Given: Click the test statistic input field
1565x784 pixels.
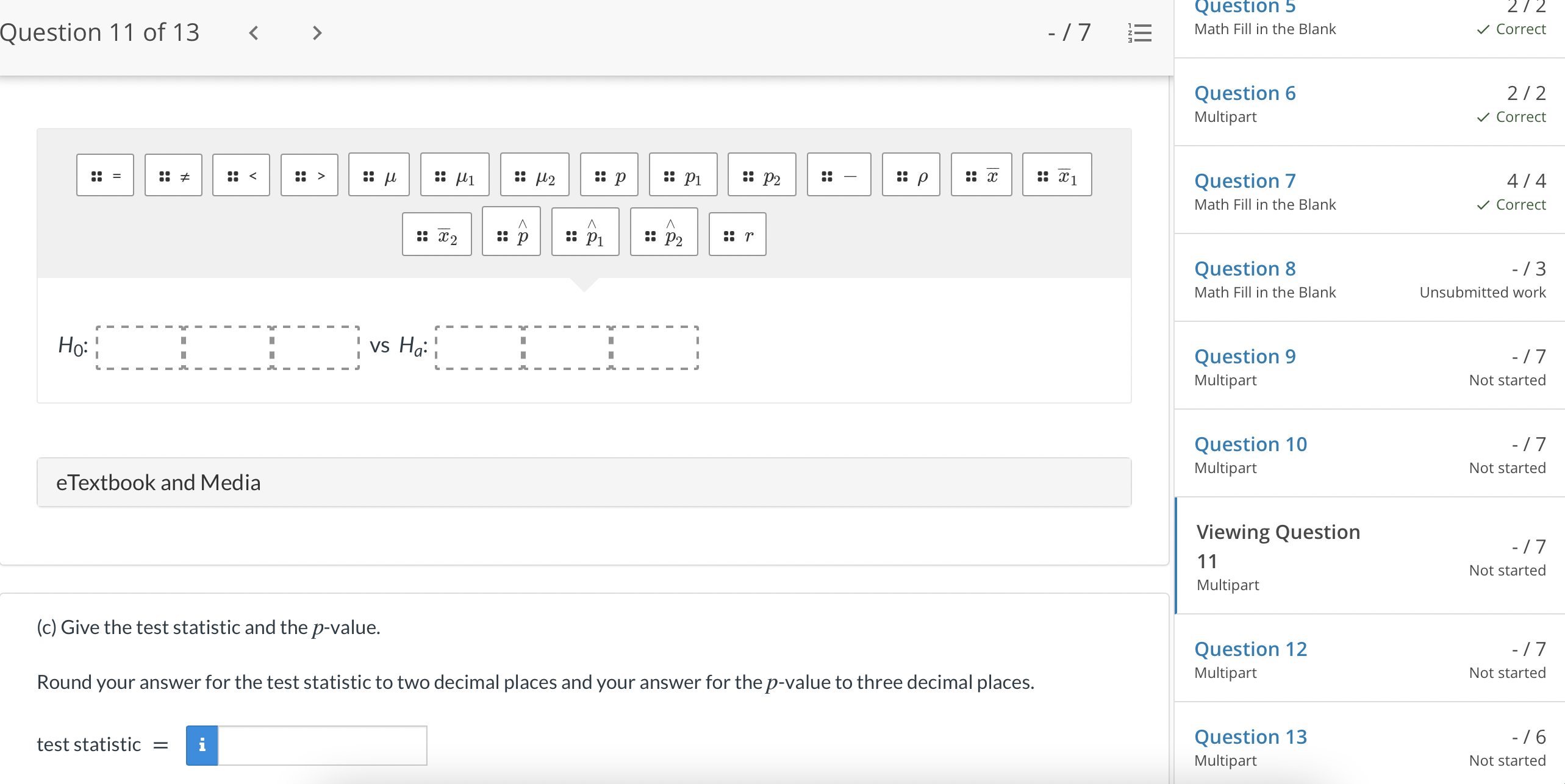Looking at the screenshot, I should (322, 744).
